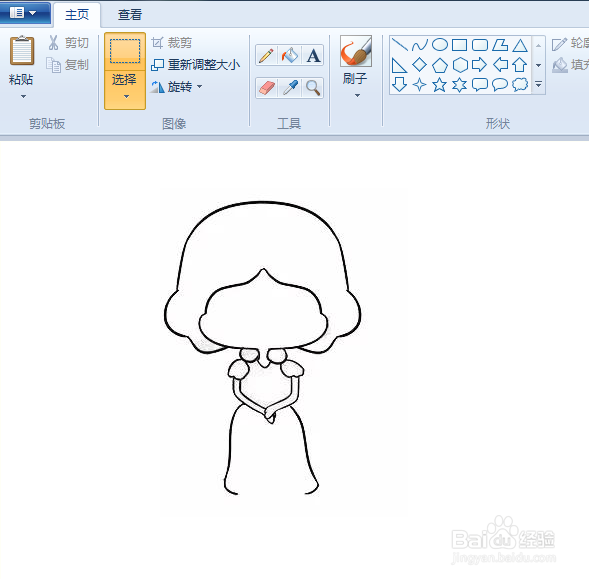Open the Paint file menu button
The width and height of the screenshot is (589, 579).
point(24,13)
